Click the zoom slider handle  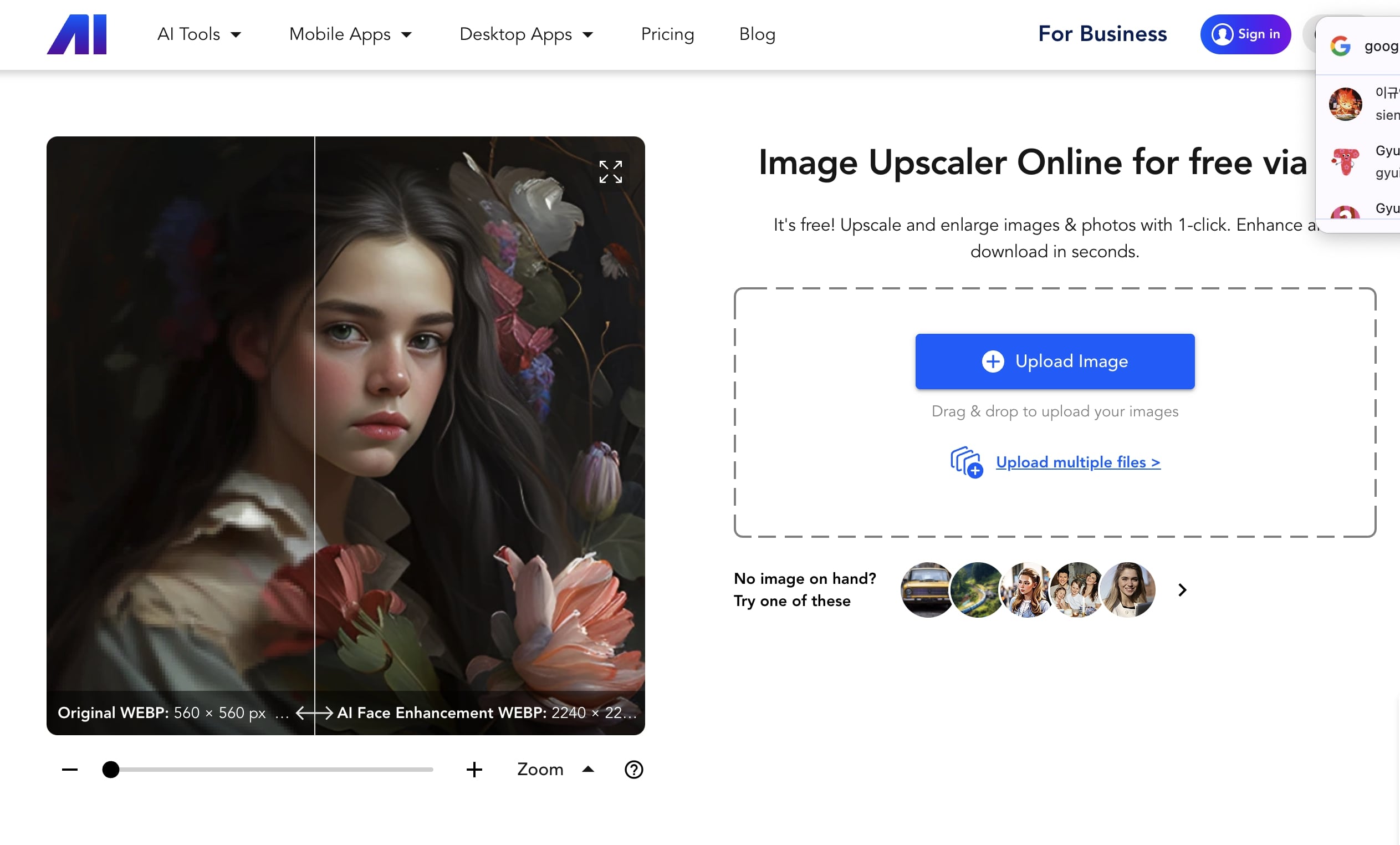(111, 770)
